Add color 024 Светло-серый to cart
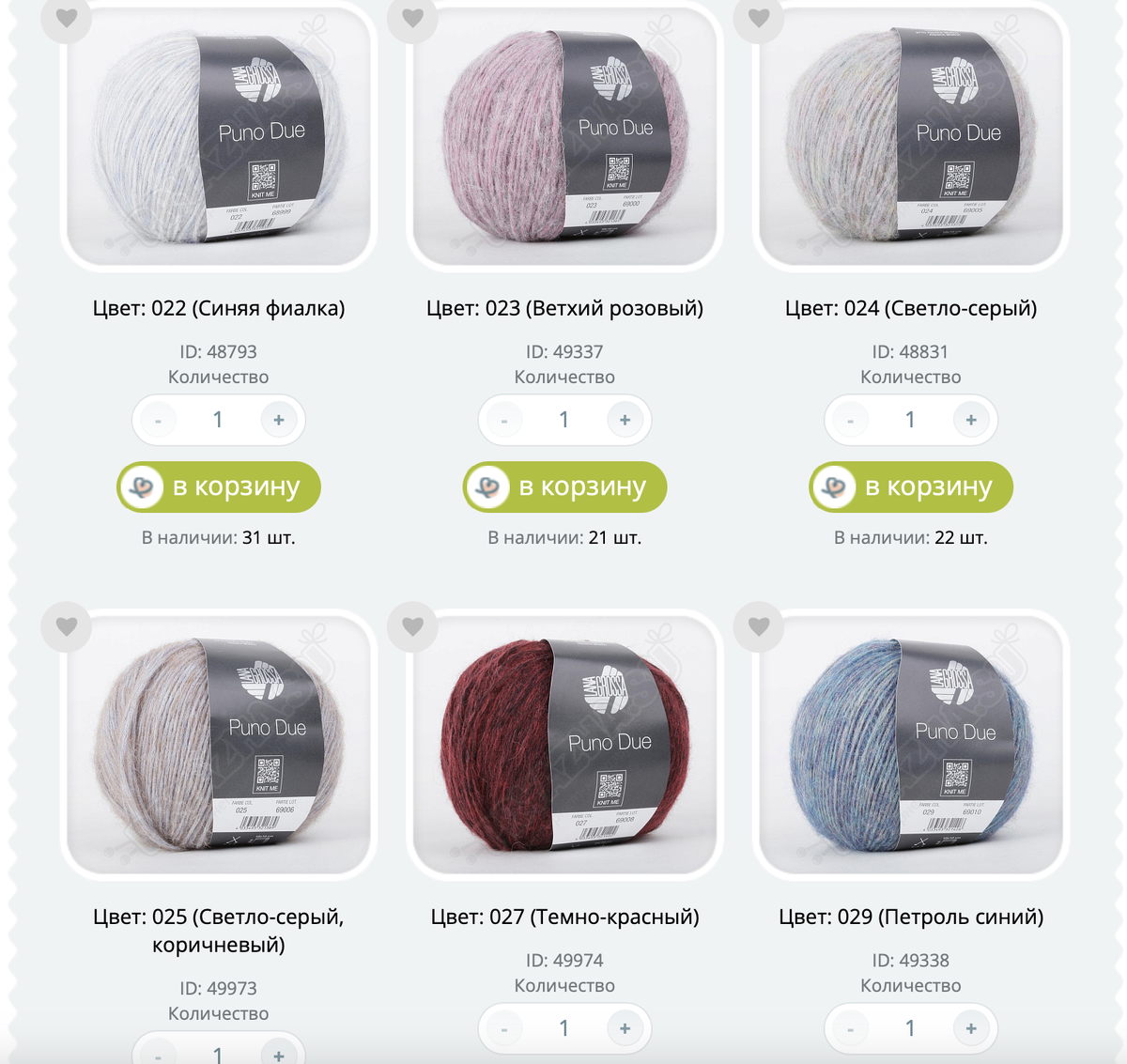This screenshot has height=1064, width=1127. 911,487
